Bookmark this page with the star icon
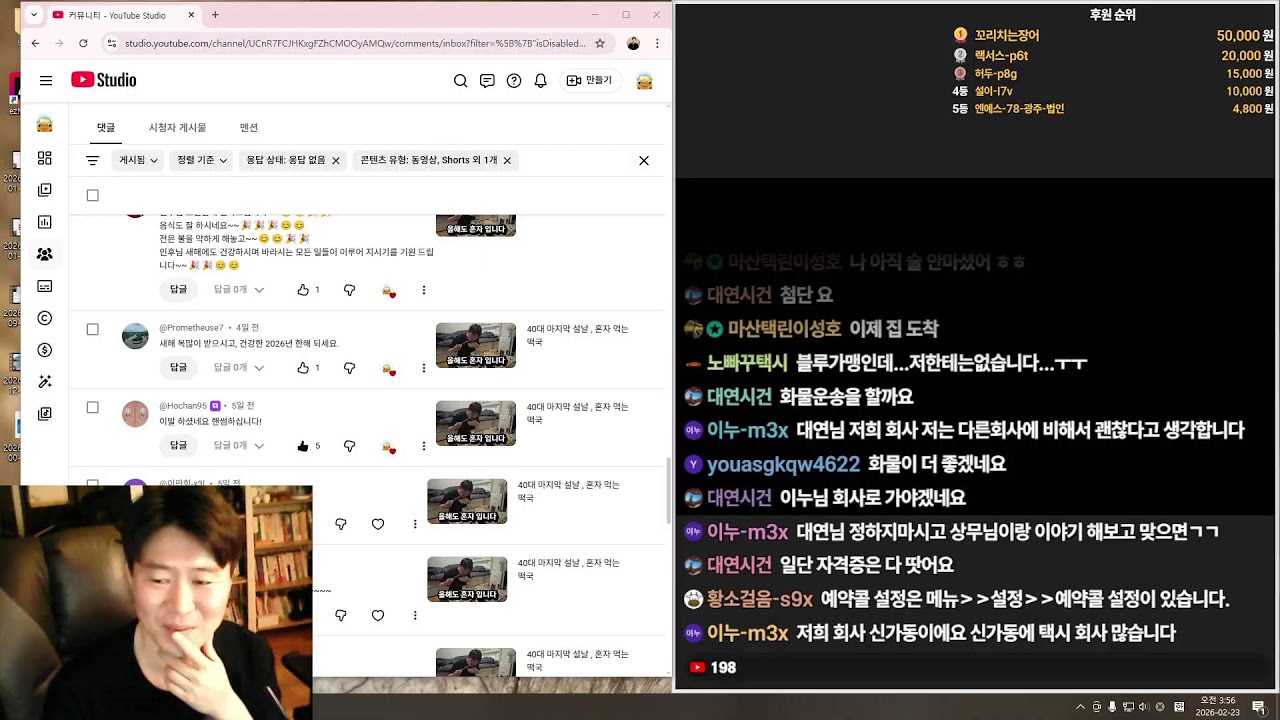This screenshot has height=720, width=1280. coord(600,44)
